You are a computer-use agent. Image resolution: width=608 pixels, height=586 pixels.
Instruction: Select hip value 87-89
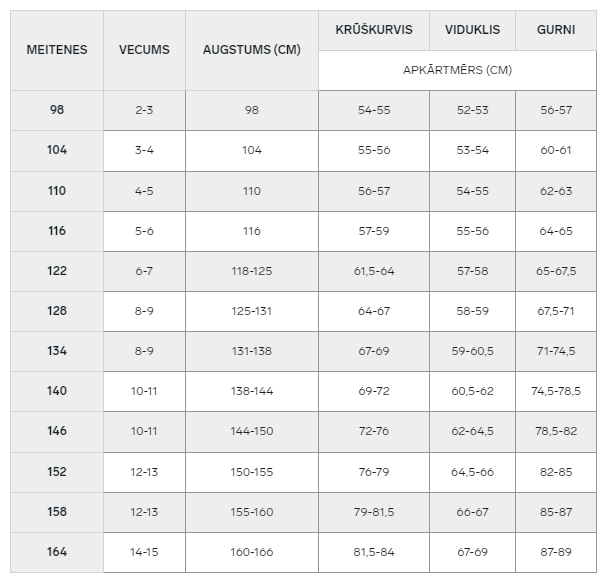pos(556,552)
